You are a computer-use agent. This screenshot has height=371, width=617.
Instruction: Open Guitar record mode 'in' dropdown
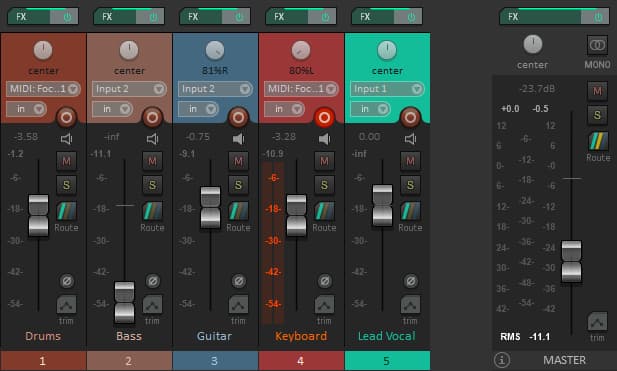pos(198,109)
